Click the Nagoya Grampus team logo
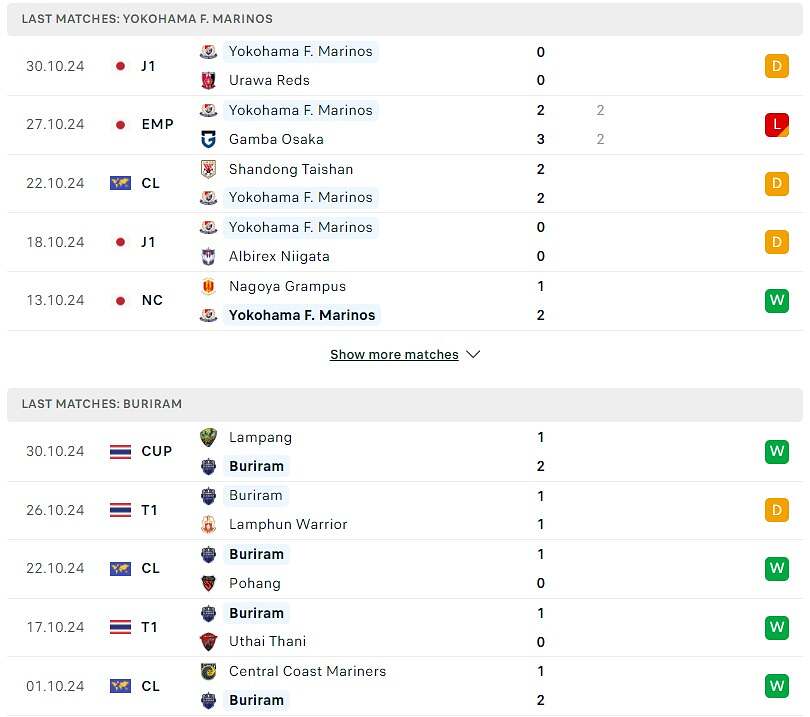This screenshot has width=810, height=717. (208, 286)
